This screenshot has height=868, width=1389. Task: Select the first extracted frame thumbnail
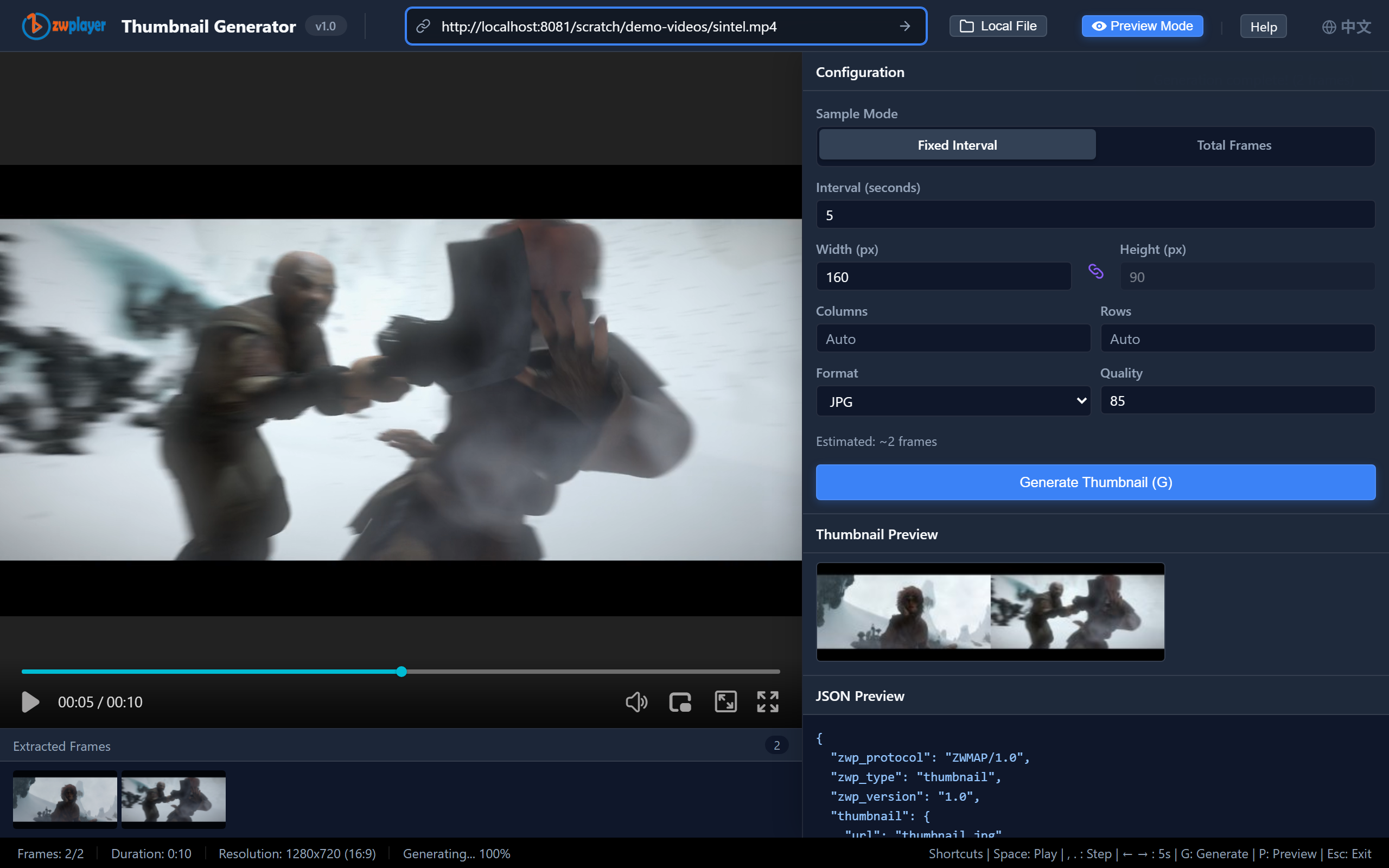coord(65,799)
